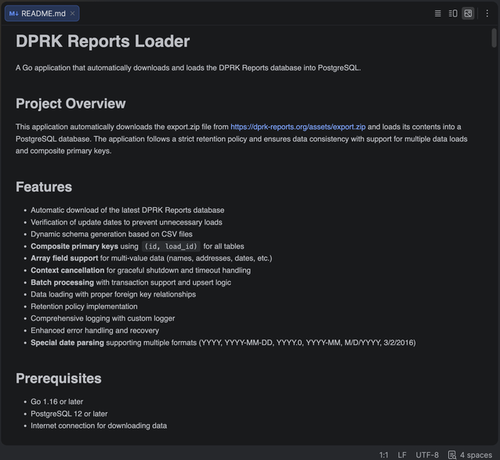Select the README.md editor tab
The width and height of the screenshot is (500, 460).
pos(42,13)
